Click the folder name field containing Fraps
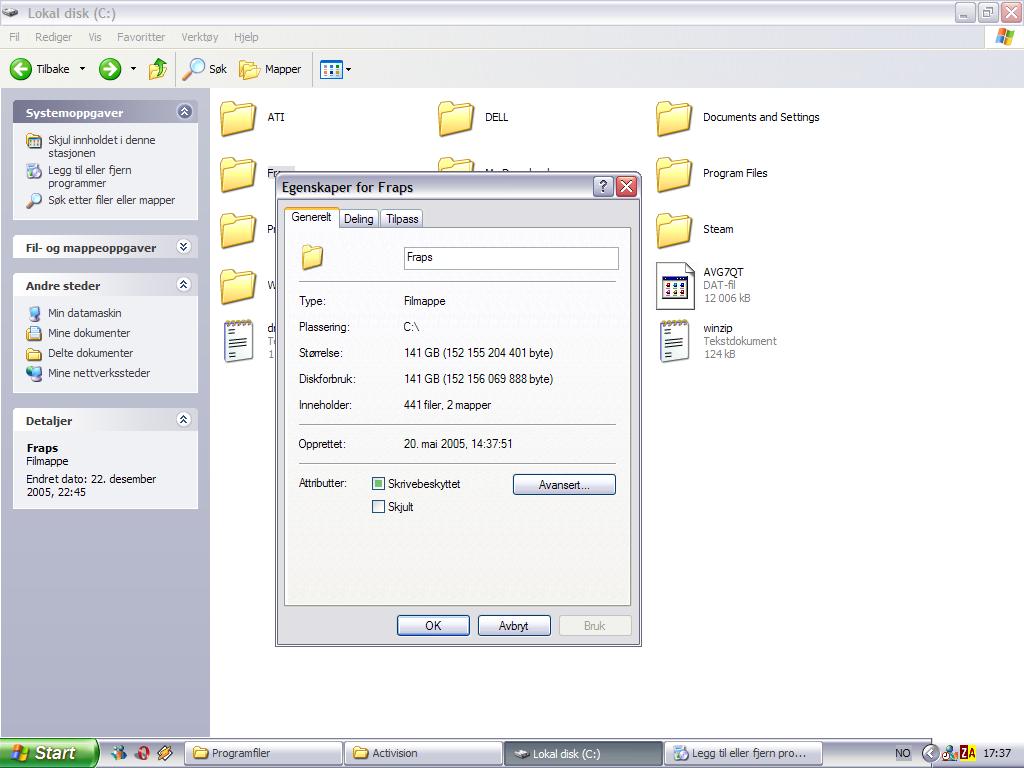The image size is (1024, 768). (x=511, y=258)
